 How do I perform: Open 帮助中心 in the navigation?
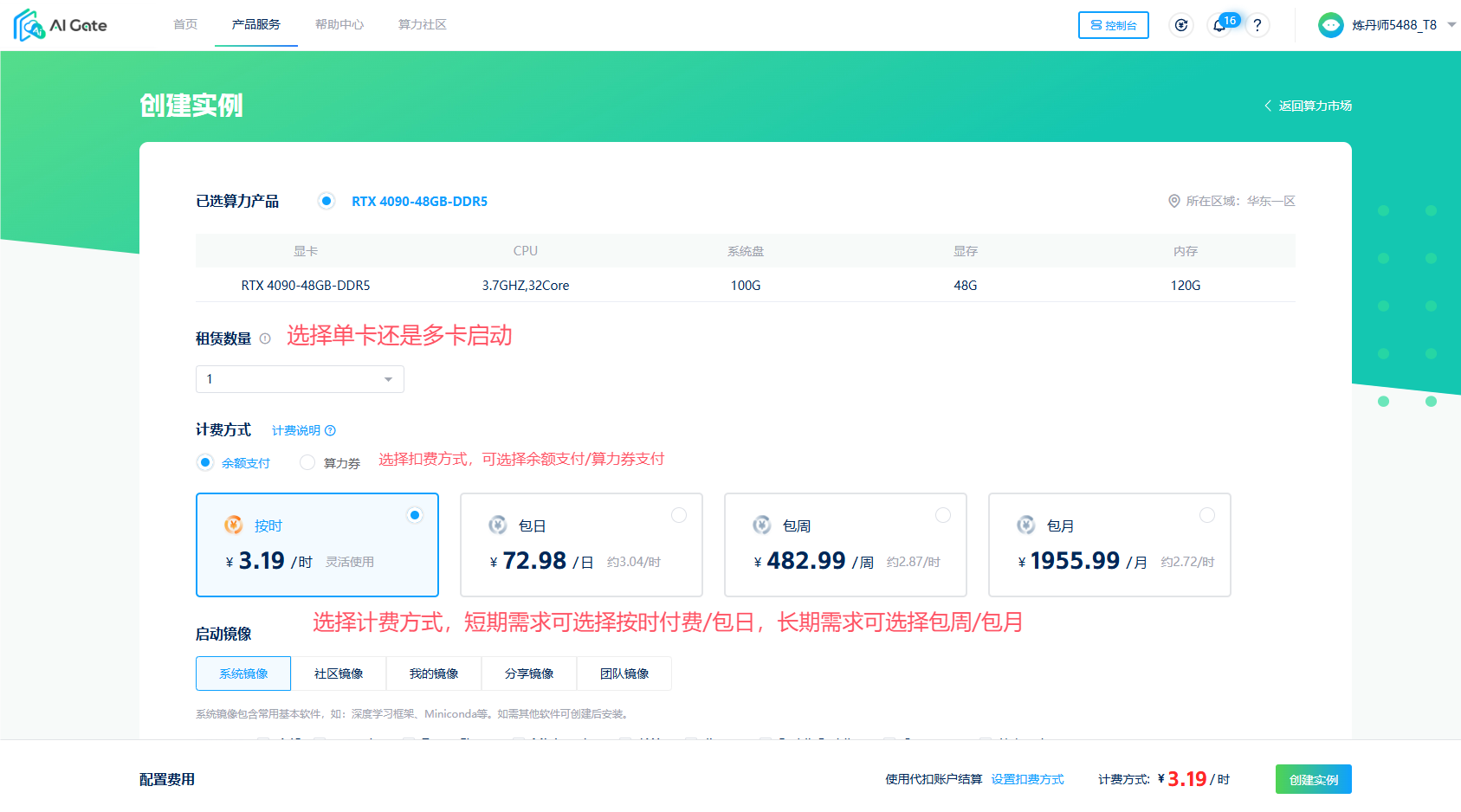(x=339, y=24)
